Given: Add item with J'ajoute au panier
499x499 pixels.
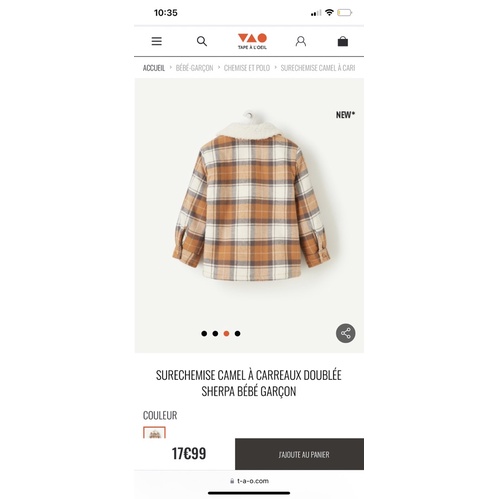Looking at the screenshot, I should (x=299, y=454).
